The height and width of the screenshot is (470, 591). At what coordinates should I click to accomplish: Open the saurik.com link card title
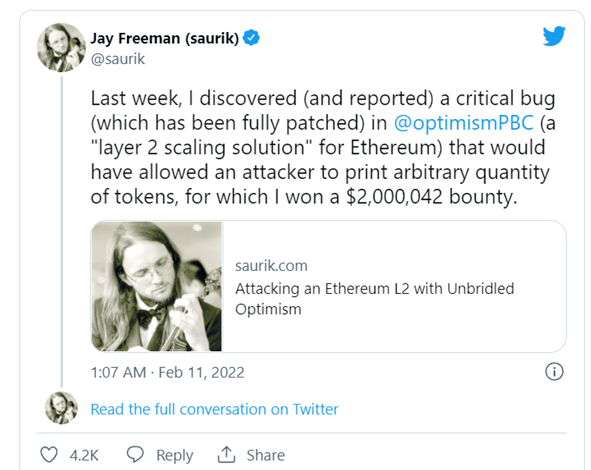375,299
